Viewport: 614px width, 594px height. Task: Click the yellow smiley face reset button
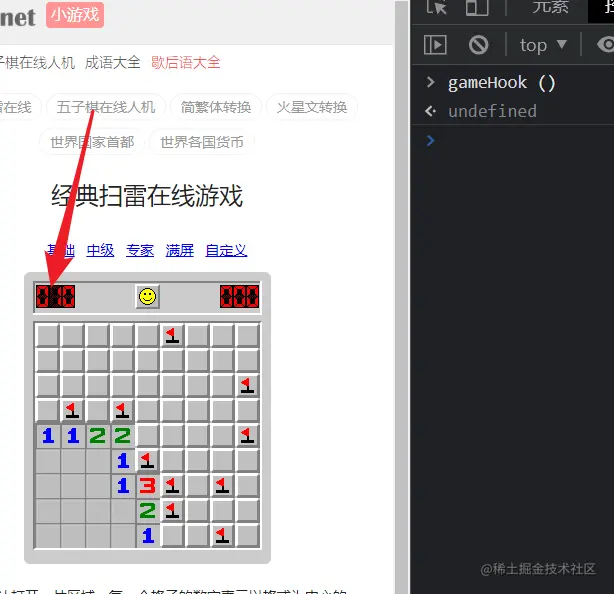click(x=148, y=296)
